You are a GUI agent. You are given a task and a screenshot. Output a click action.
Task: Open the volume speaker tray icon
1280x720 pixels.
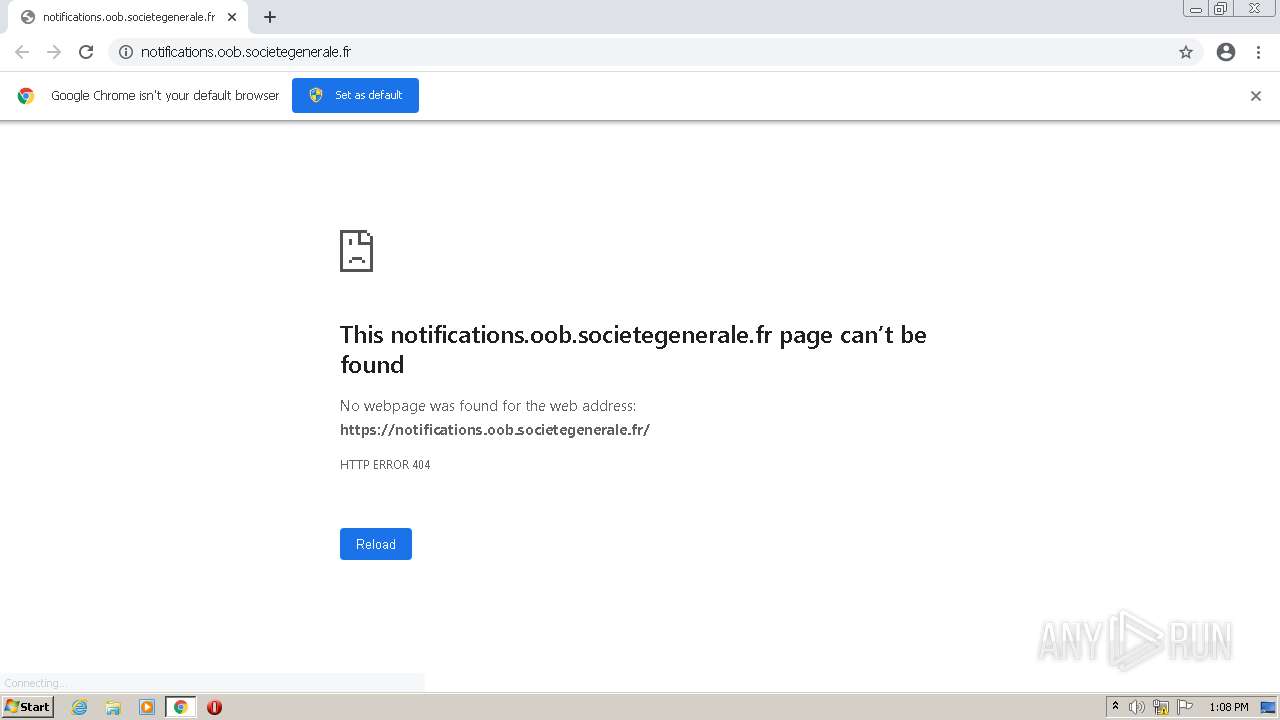pyautogui.click(x=1137, y=707)
